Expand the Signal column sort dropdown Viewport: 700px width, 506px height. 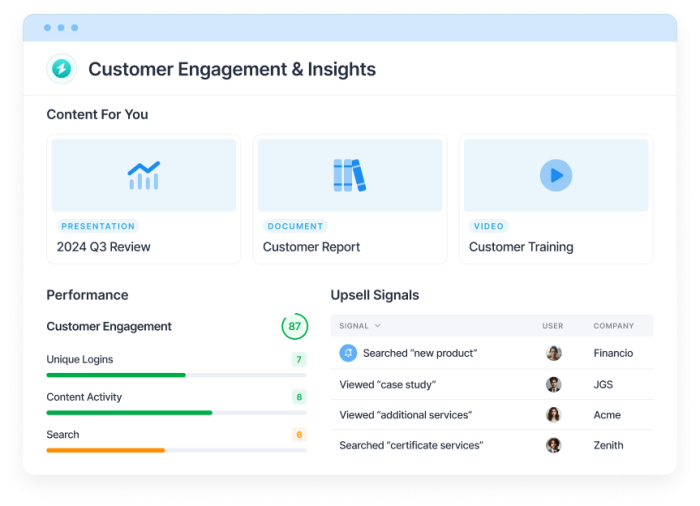click(x=377, y=326)
